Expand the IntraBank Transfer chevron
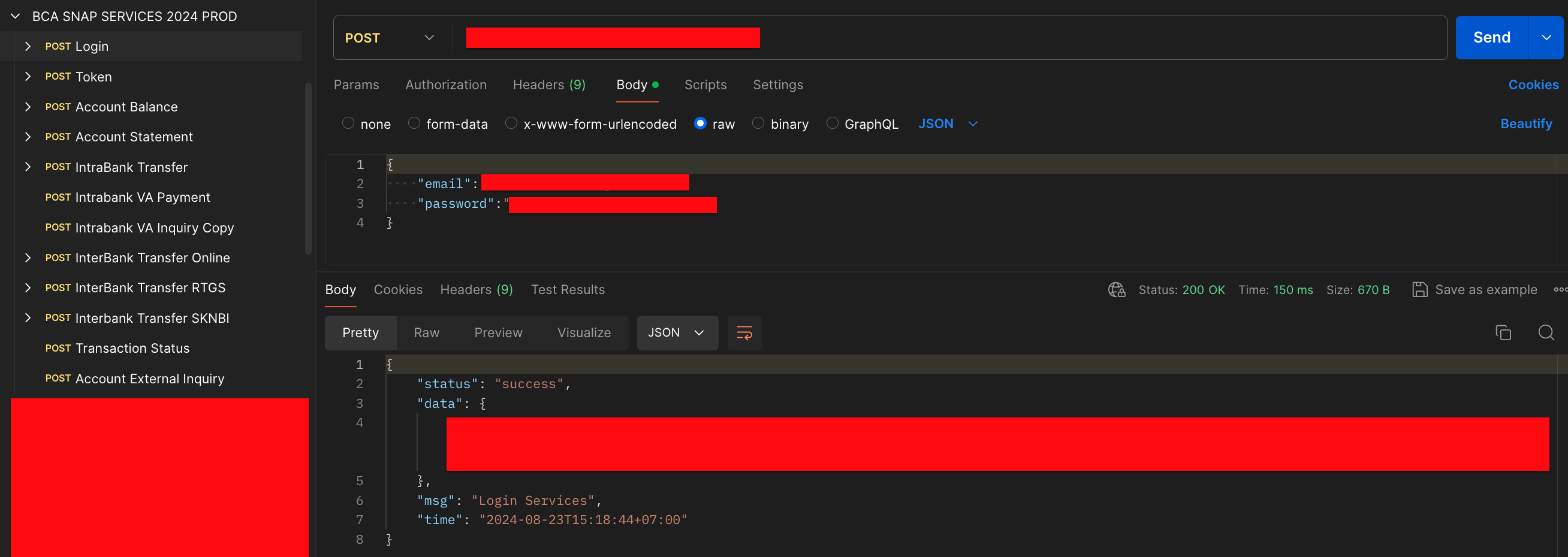Image resolution: width=1568 pixels, height=557 pixels. (x=28, y=167)
